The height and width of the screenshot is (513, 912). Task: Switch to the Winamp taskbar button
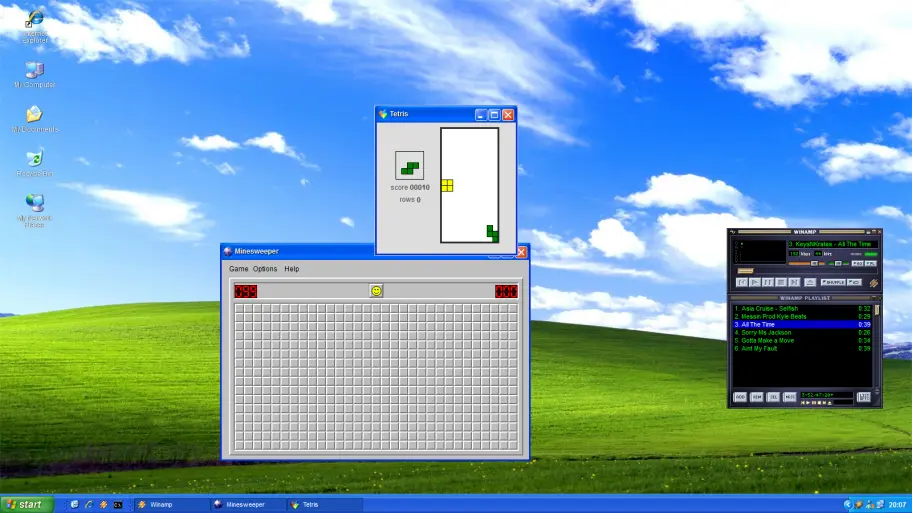(x=171, y=505)
